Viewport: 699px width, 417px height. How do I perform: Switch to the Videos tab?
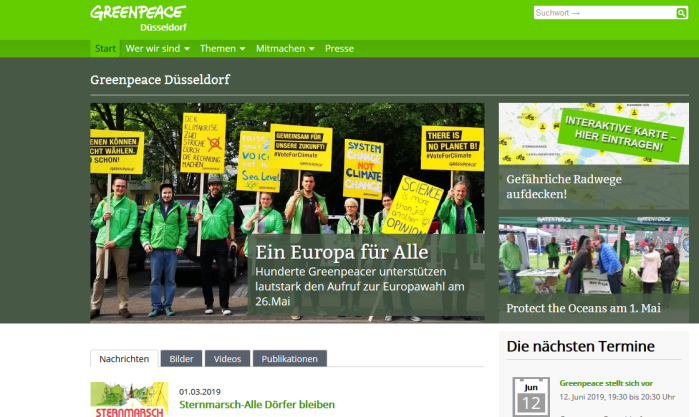pos(227,359)
